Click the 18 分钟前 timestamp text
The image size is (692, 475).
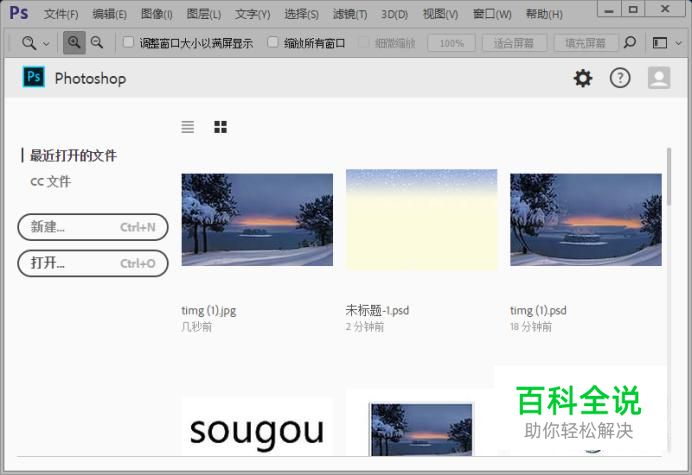click(x=531, y=327)
